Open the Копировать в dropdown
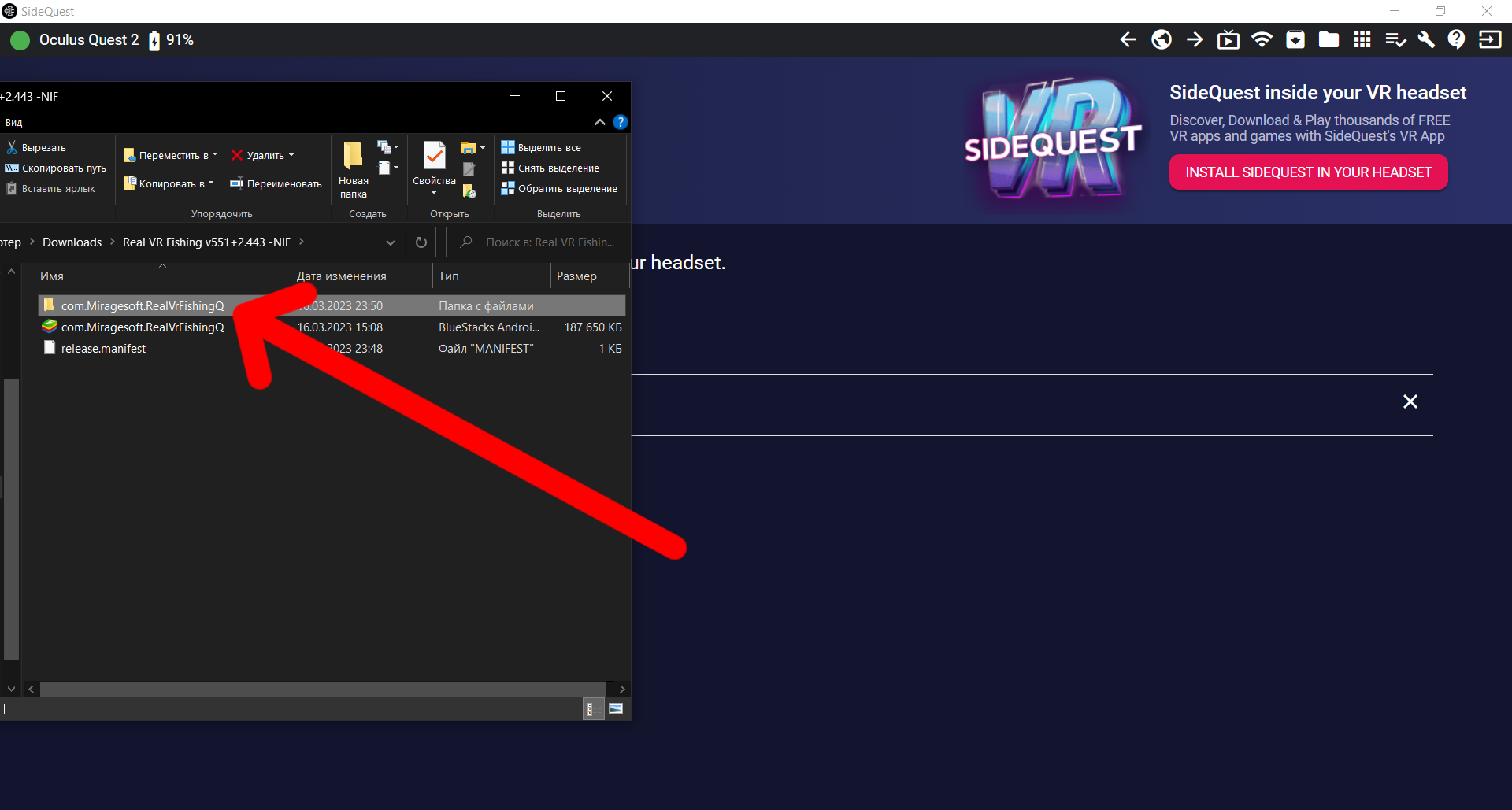The width and height of the screenshot is (1512, 810). click(169, 184)
